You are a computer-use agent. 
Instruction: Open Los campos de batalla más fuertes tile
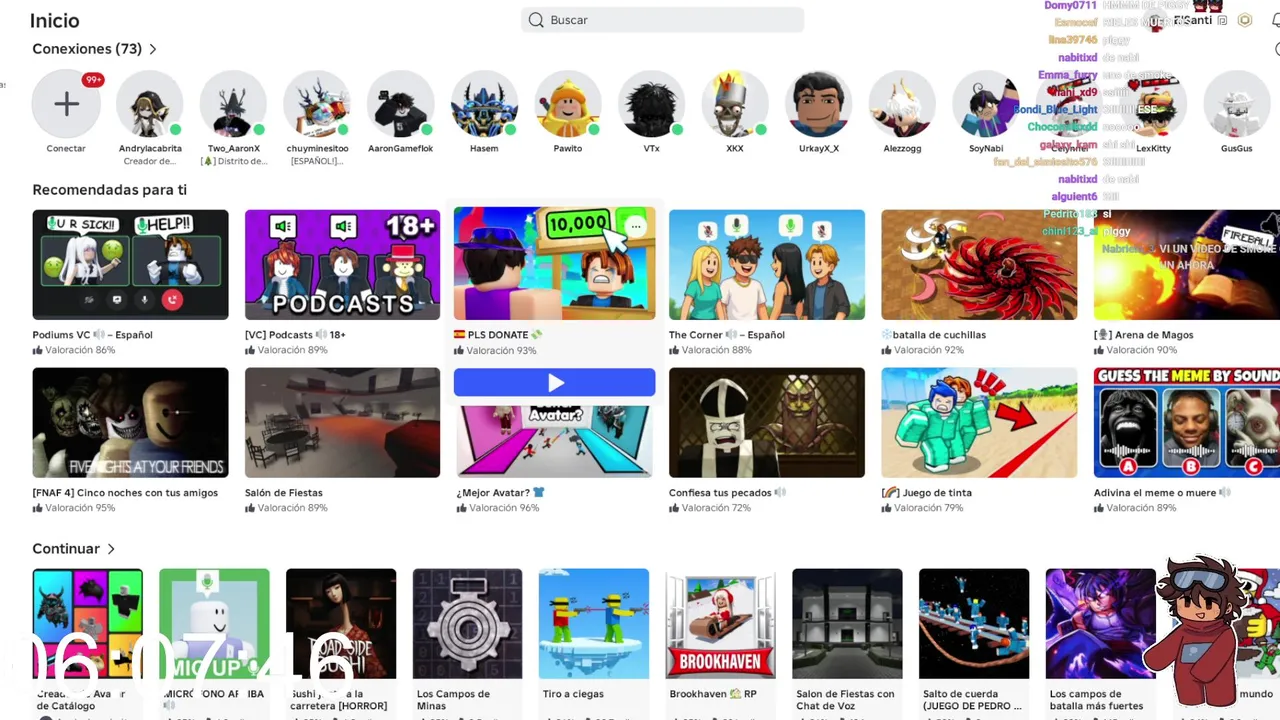click(x=1101, y=624)
